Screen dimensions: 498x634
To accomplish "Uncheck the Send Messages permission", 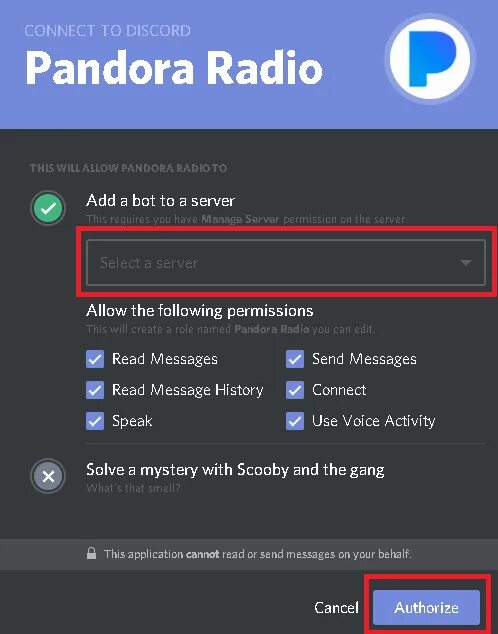I will click(x=295, y=359).
